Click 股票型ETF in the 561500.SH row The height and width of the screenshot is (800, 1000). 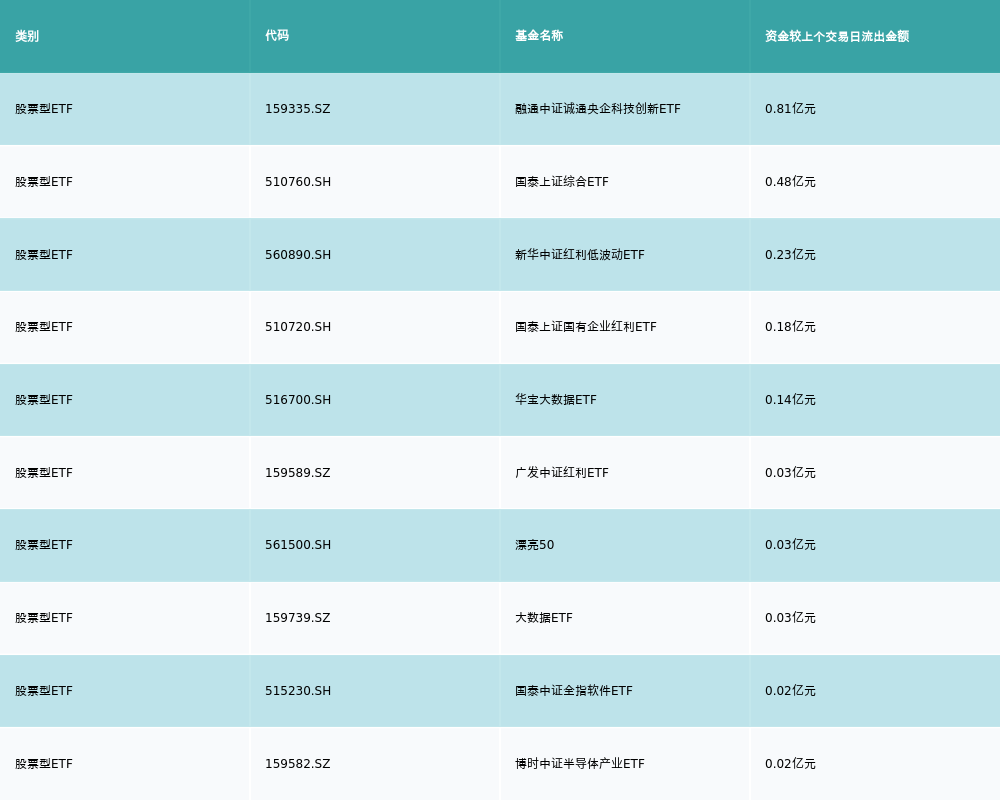(44, 545)
